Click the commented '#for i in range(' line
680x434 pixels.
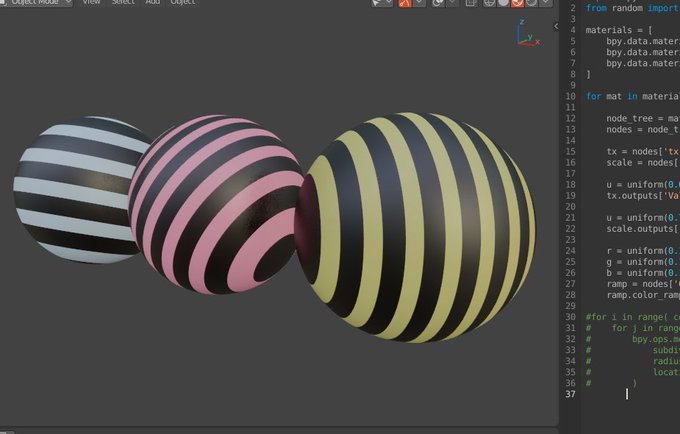tap(632, 317)
